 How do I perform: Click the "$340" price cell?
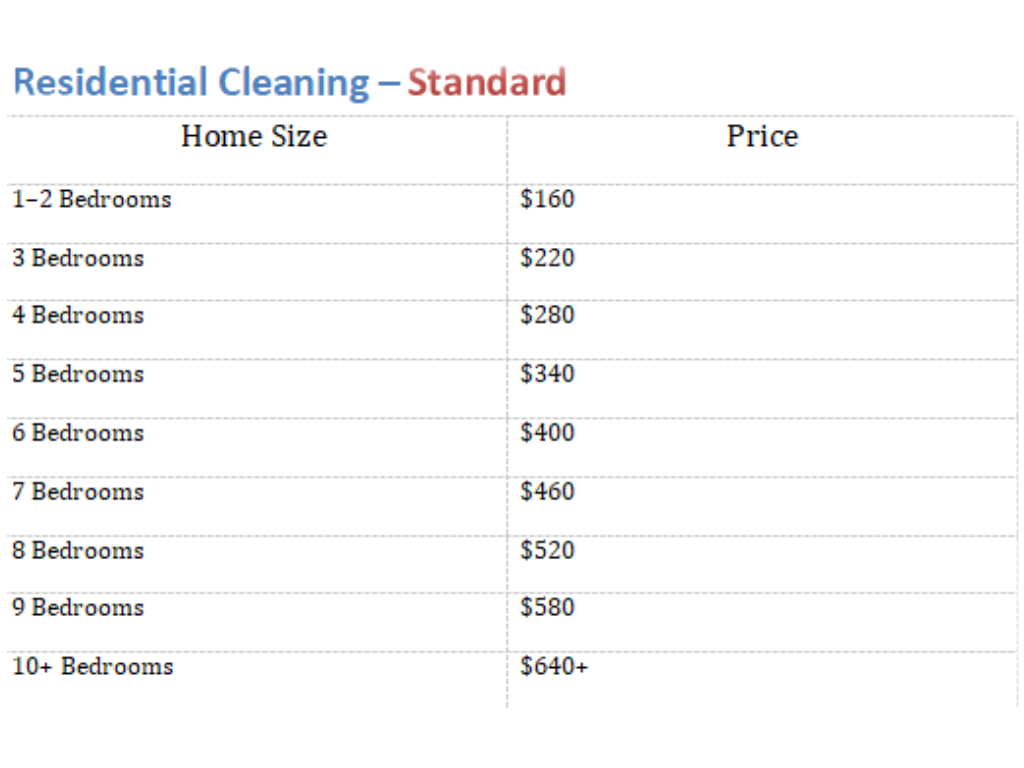pos(548,374)
